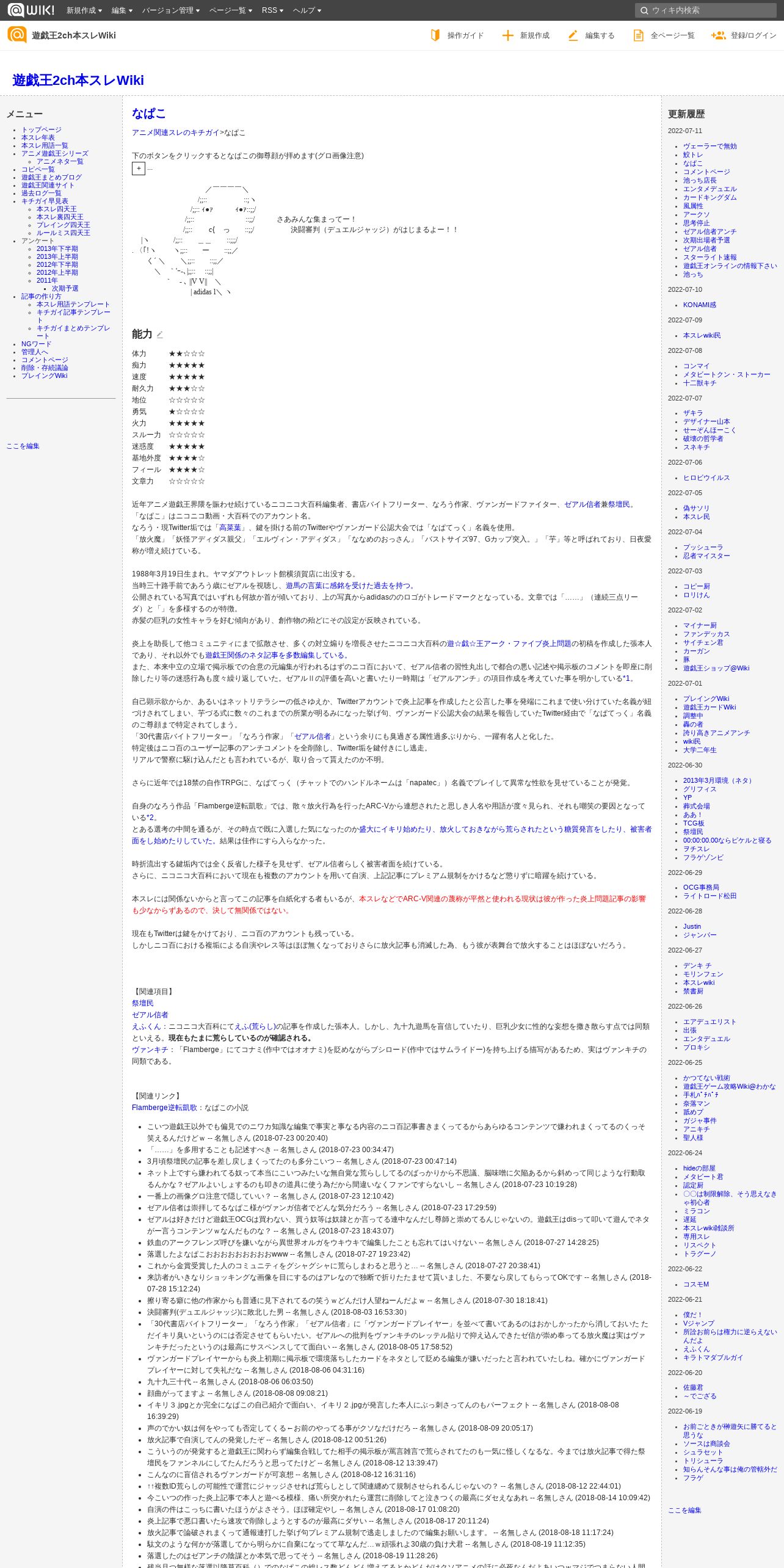Open the ページ一覧 dropdown menu
The width and height of the screenshot is (784, 1568).
pos(231,10)
